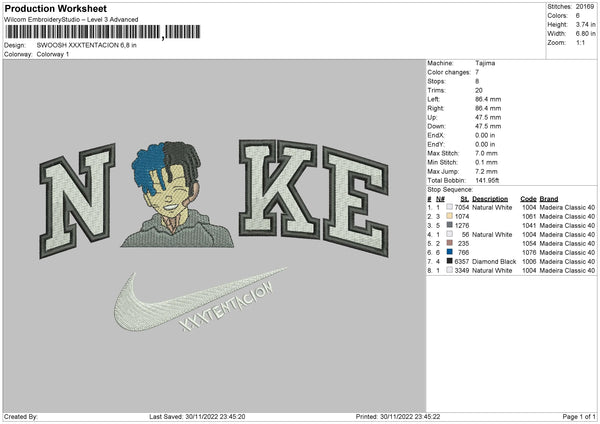The width and height of the screenshot is (600, 424).
Task: Select the Production Worksheet title
Action: pyautogui.click(x=55, y=8)
